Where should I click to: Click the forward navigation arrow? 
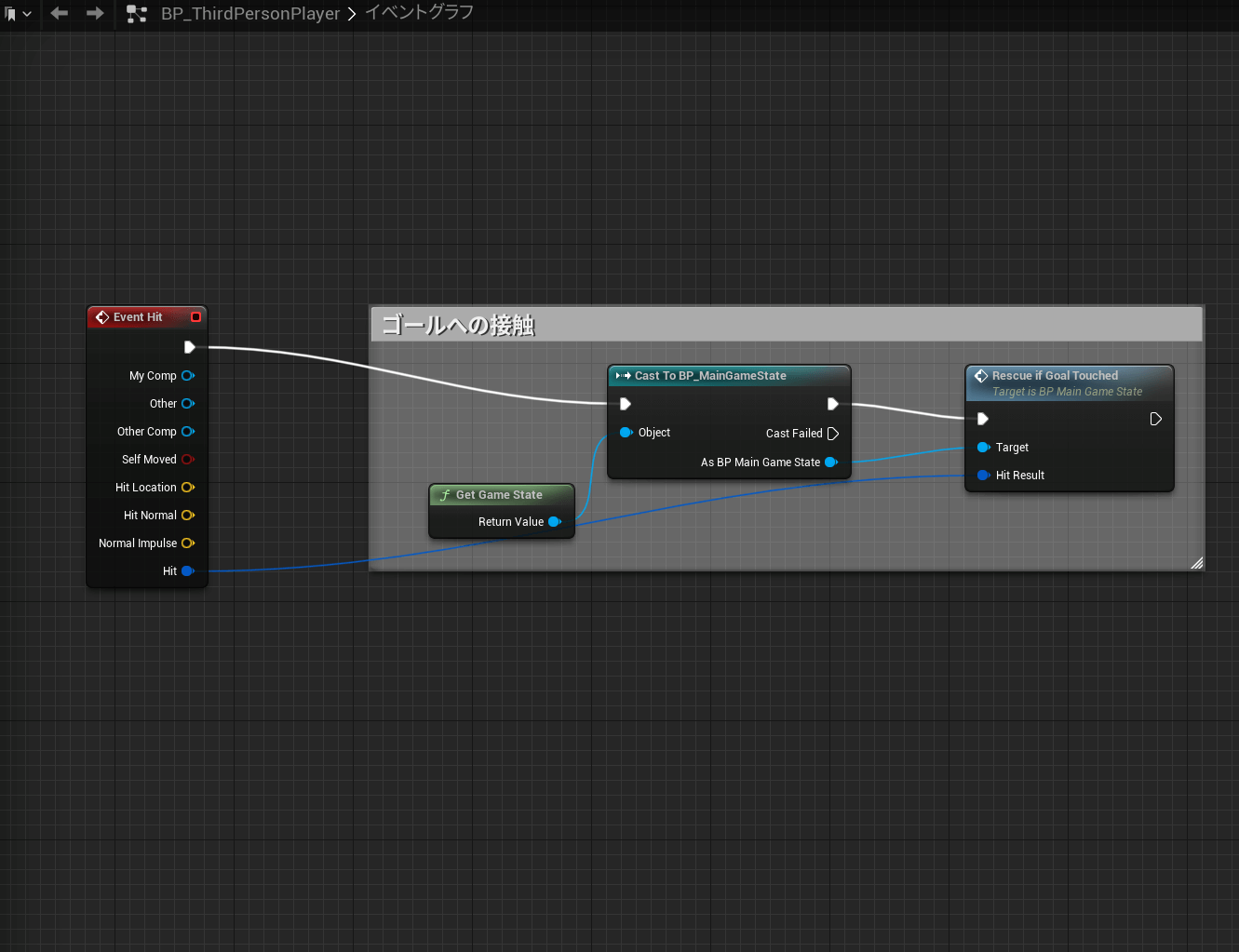[95, 13]
